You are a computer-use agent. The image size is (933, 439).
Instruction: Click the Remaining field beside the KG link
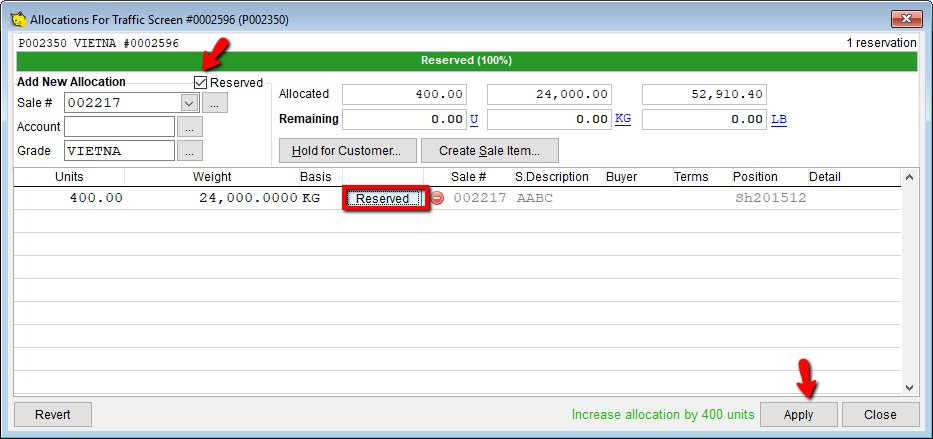tap(550, 120)
